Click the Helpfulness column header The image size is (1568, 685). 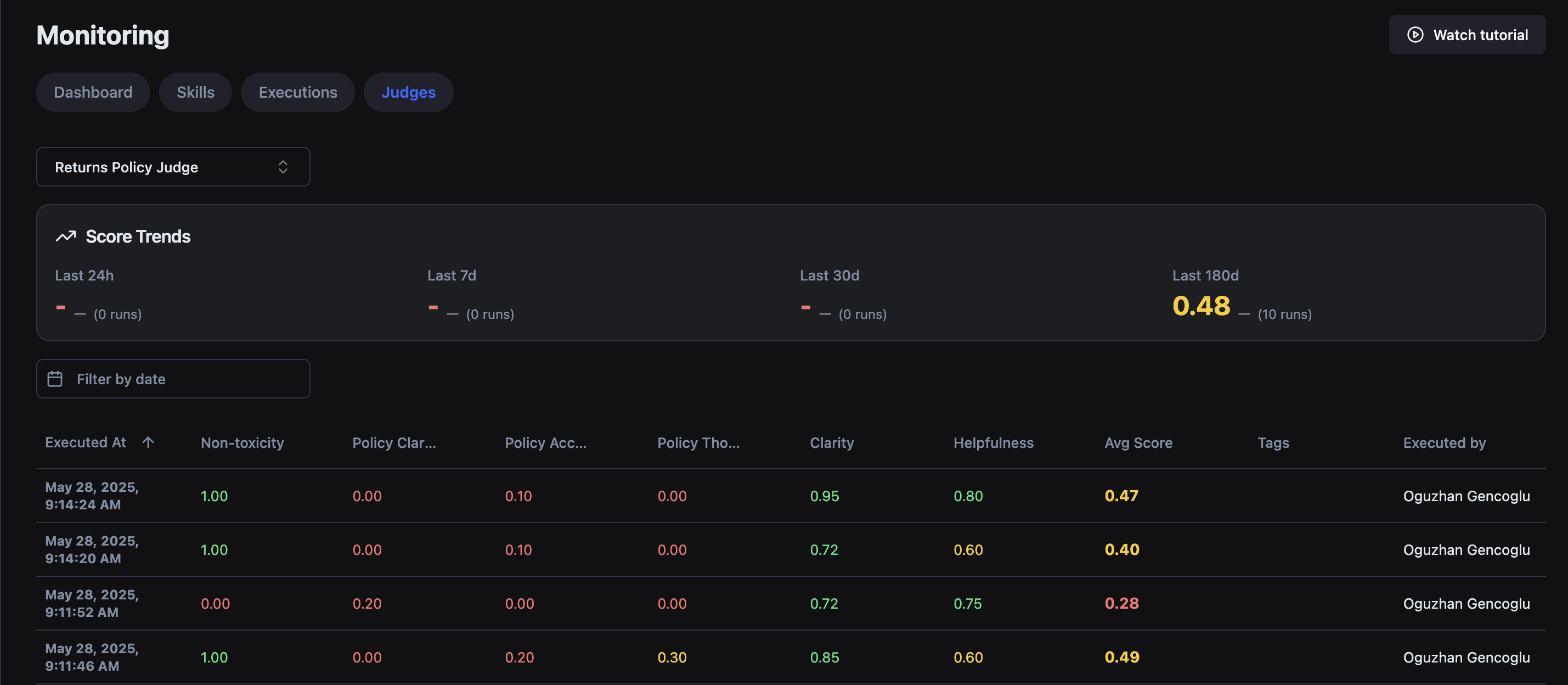pos(994,442)
